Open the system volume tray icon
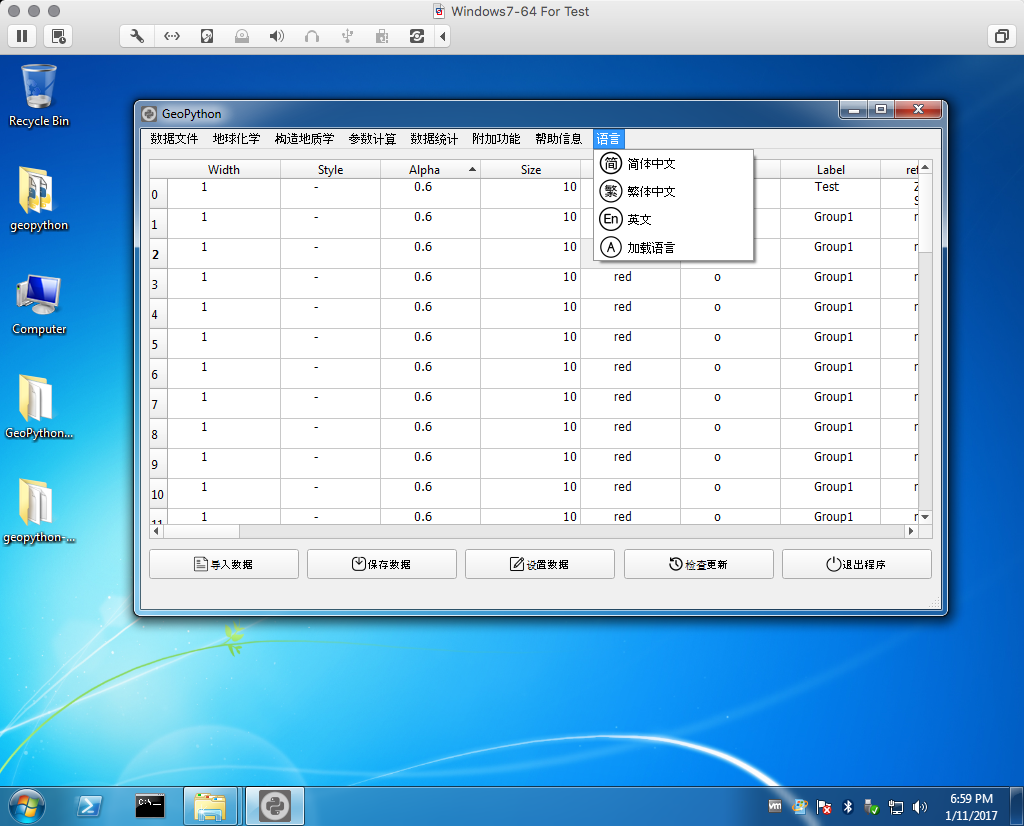This screenshot has height=826, width=1024. pyautogui.click(x=920, y=807)
